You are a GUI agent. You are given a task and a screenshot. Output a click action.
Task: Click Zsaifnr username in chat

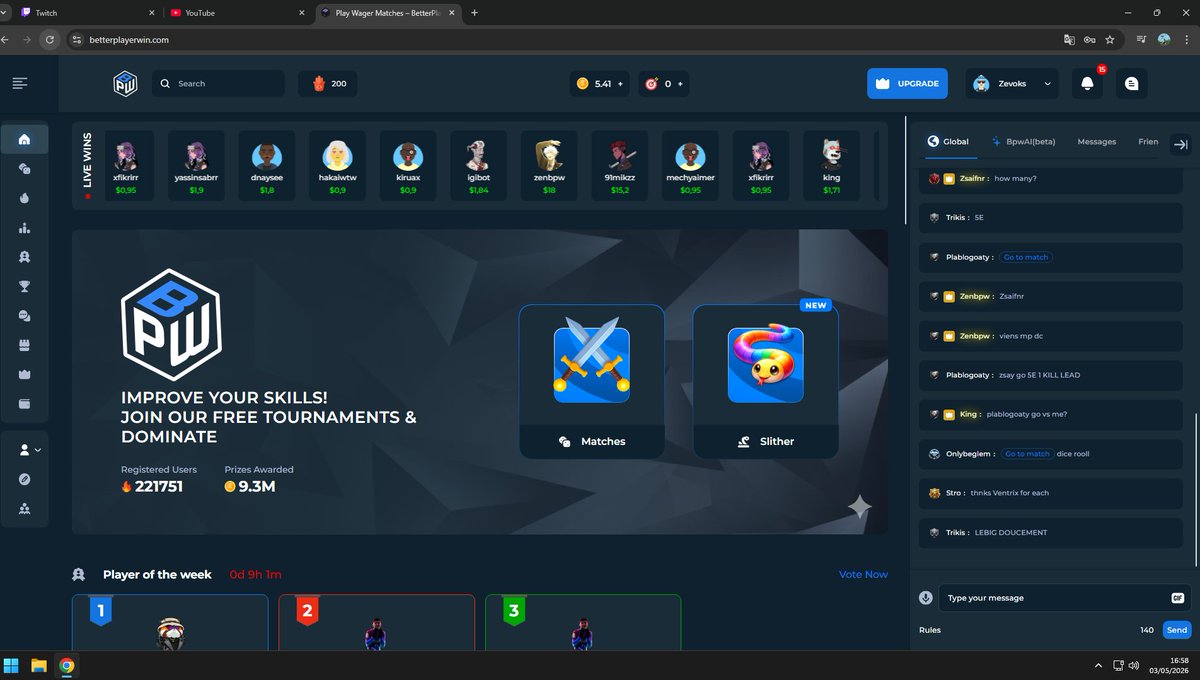click(972, 178)
